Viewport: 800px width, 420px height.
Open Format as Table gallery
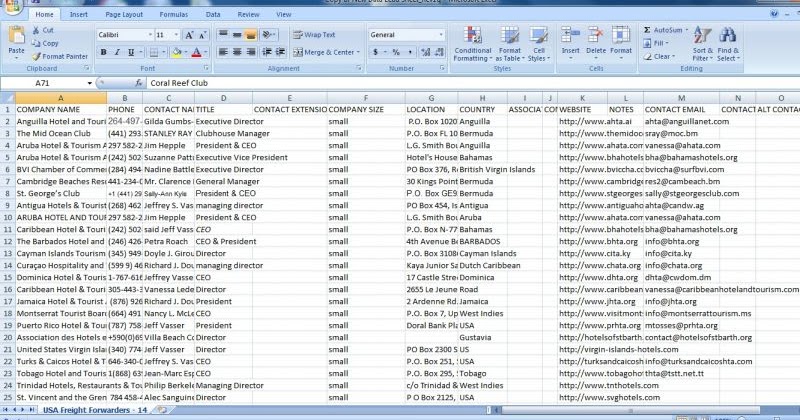(509, 44)
